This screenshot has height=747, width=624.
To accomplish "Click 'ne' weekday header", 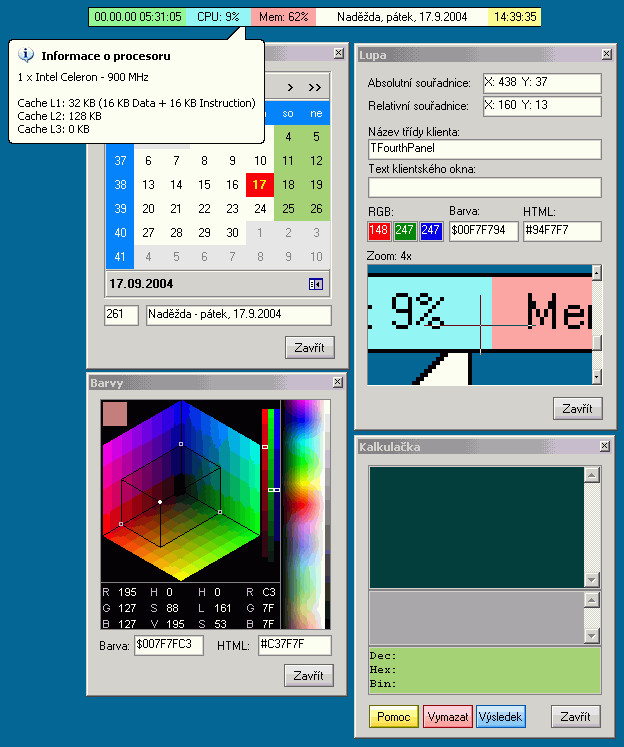I will (x=316, y=113).
